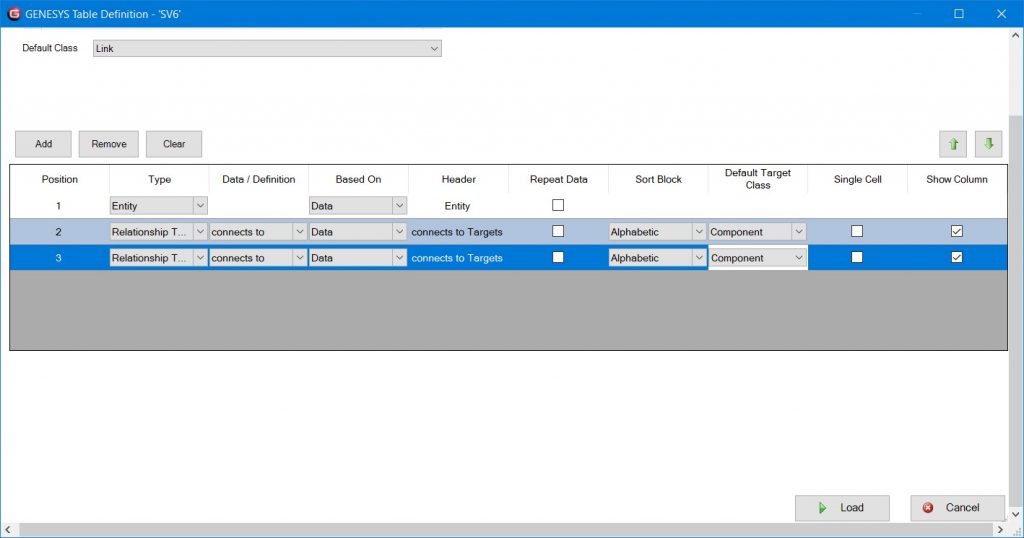Close the Table Definition window

click(x=1001, y=14)
